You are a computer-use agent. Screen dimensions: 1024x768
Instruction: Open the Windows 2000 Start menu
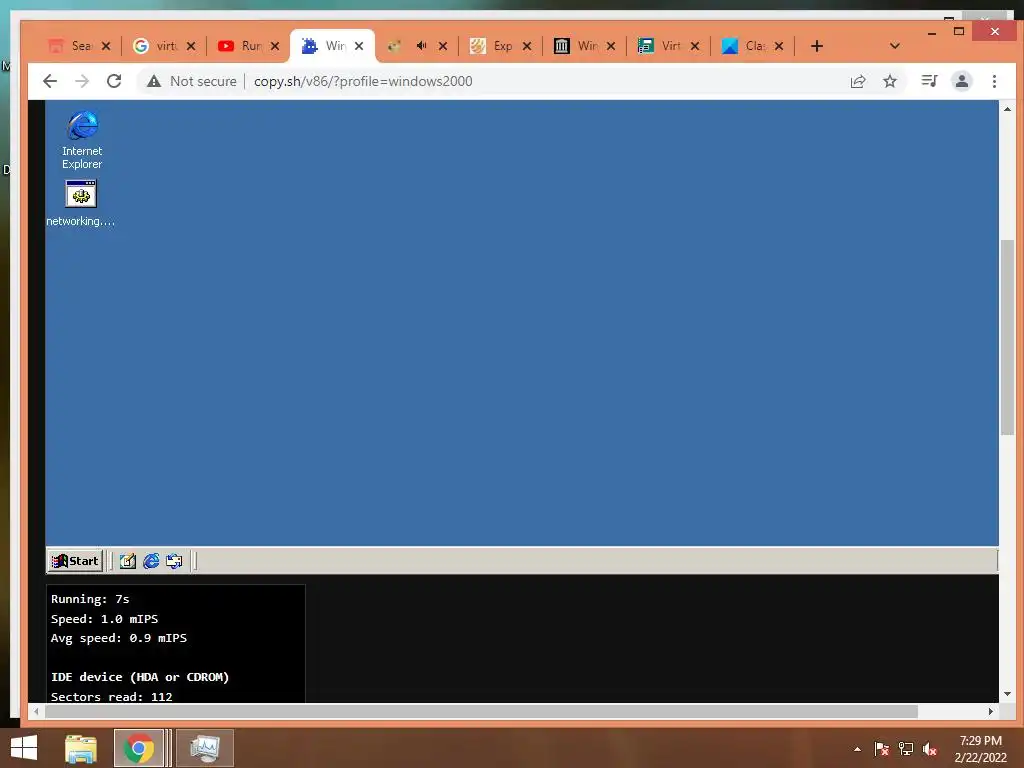[75, 561]
